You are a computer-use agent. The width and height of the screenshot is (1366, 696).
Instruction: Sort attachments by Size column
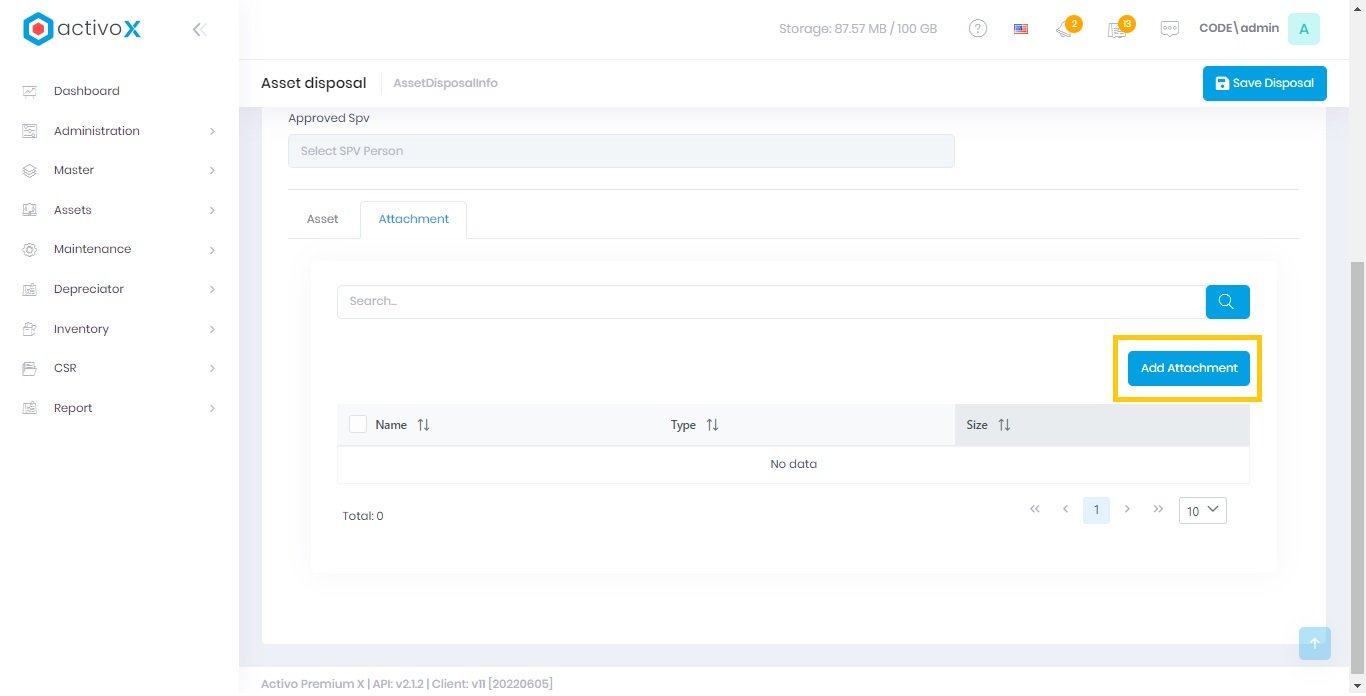point(1004,425)
